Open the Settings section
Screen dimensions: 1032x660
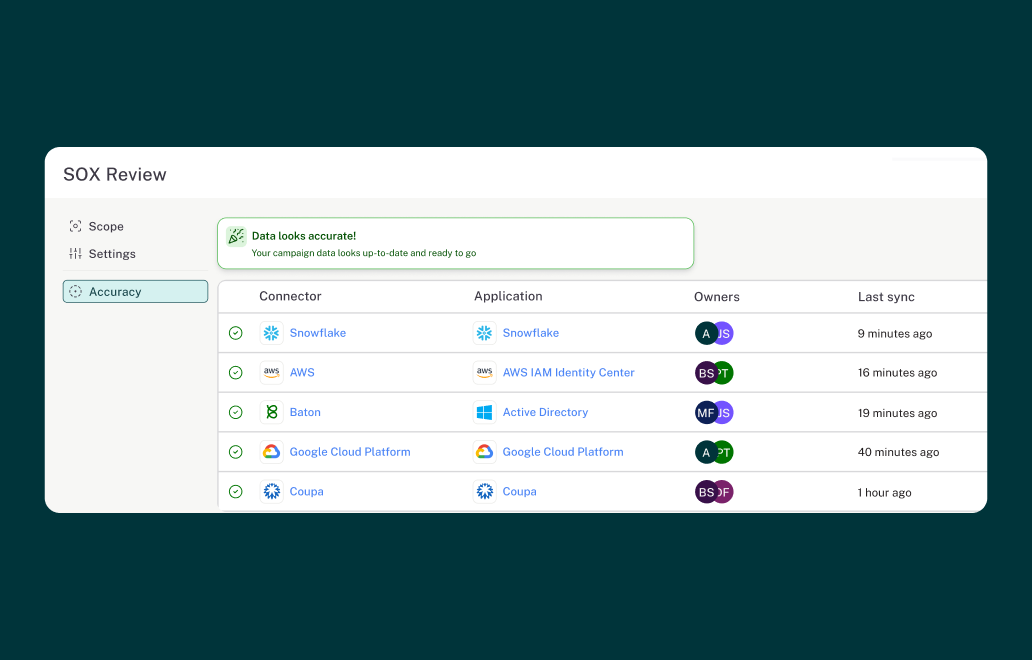(102, 254)
